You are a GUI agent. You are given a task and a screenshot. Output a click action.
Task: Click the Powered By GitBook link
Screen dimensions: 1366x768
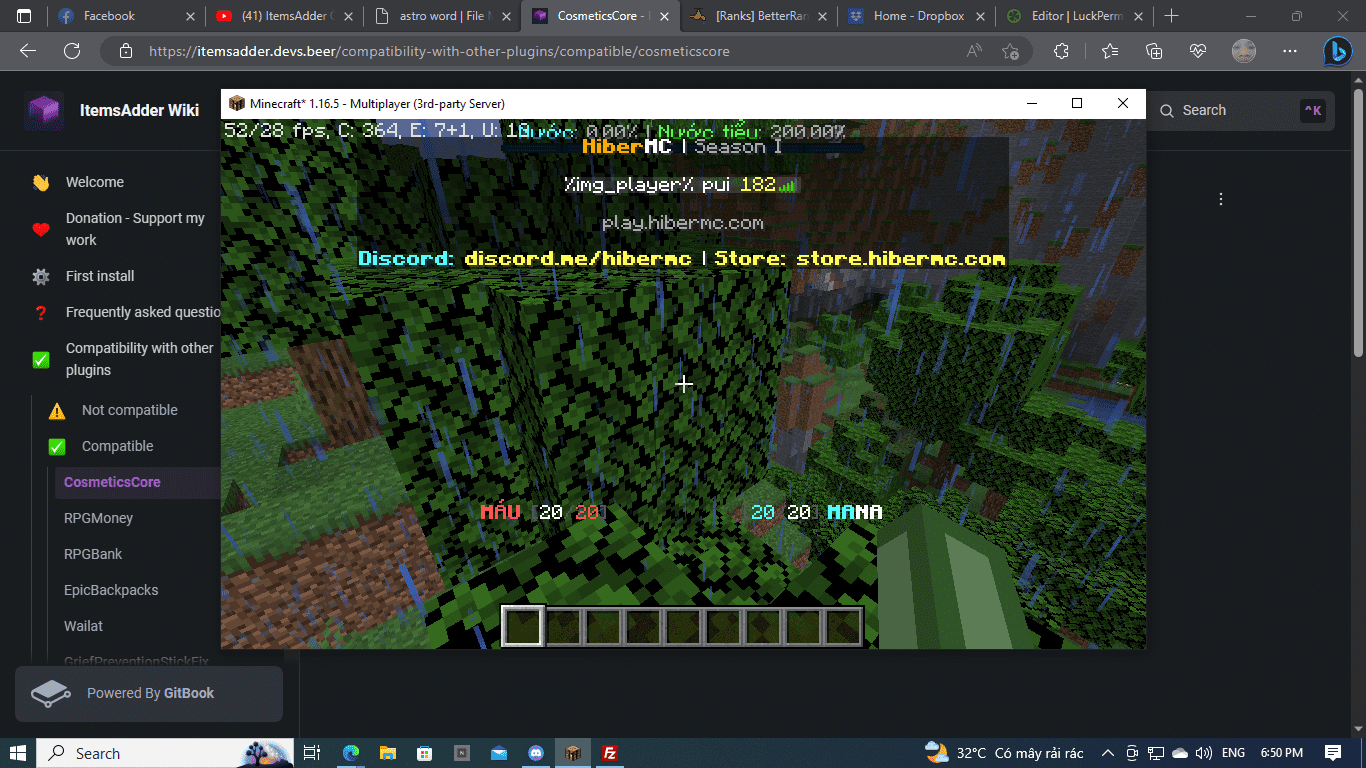click(x=149, y=694)
